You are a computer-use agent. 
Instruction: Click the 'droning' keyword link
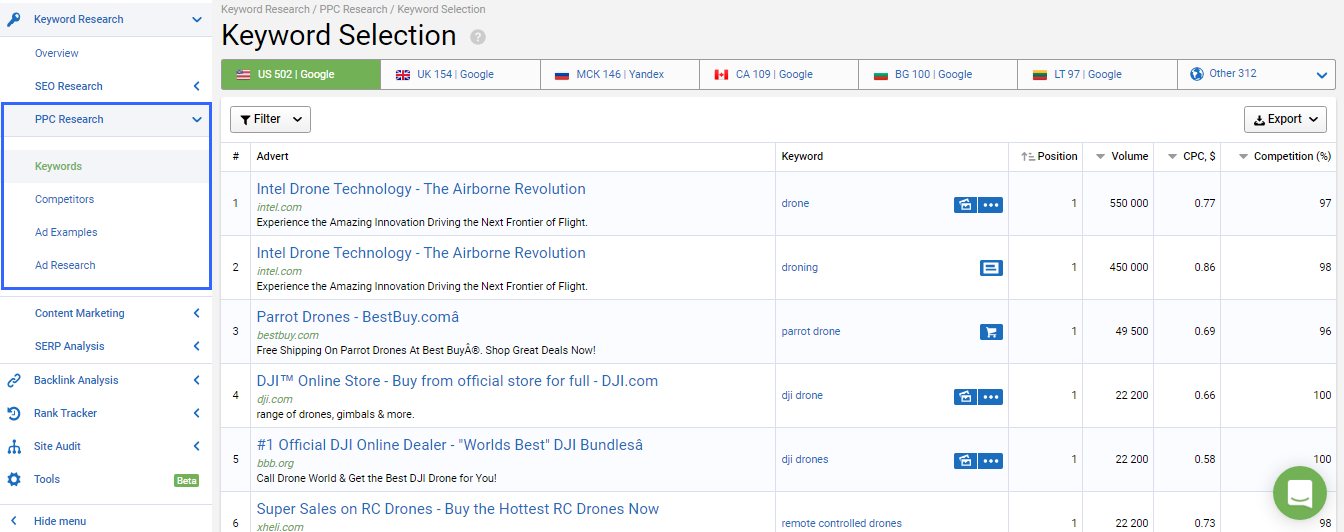click(799, 267)
